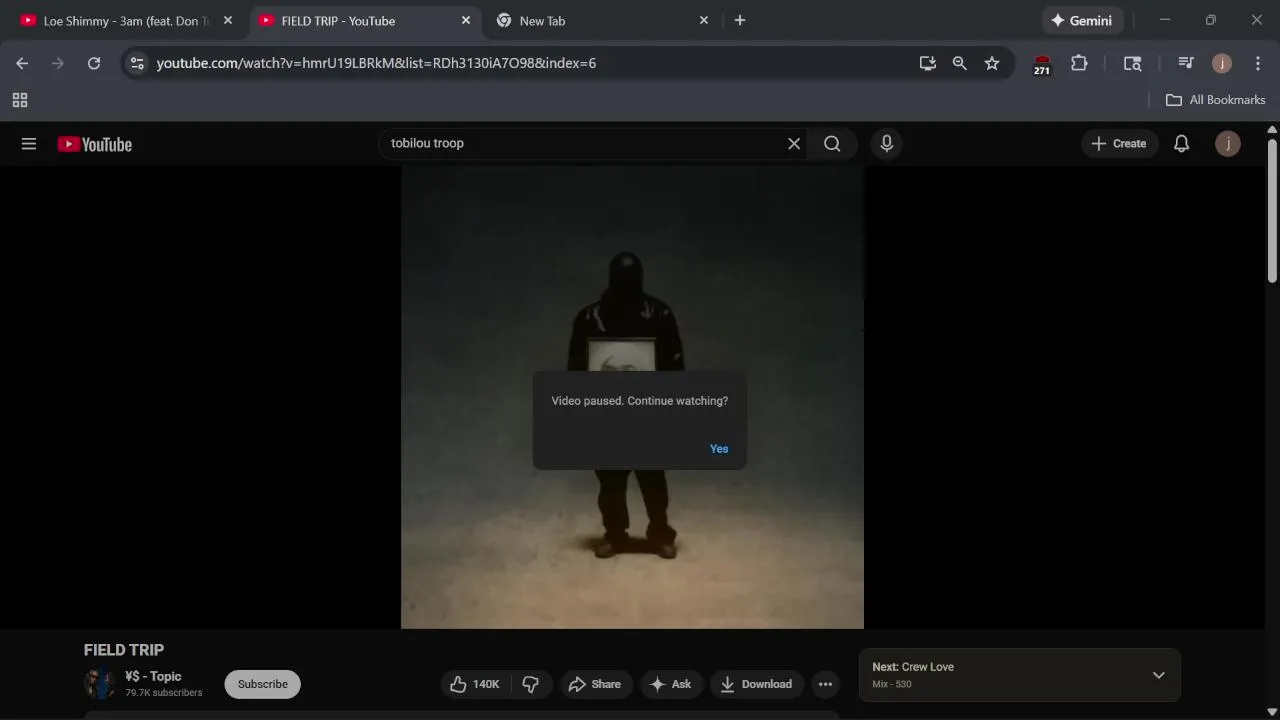Viewport: 1280px width, 720px height.
Task: Like the video with 140K likes
Action: [x=475, y=684]
